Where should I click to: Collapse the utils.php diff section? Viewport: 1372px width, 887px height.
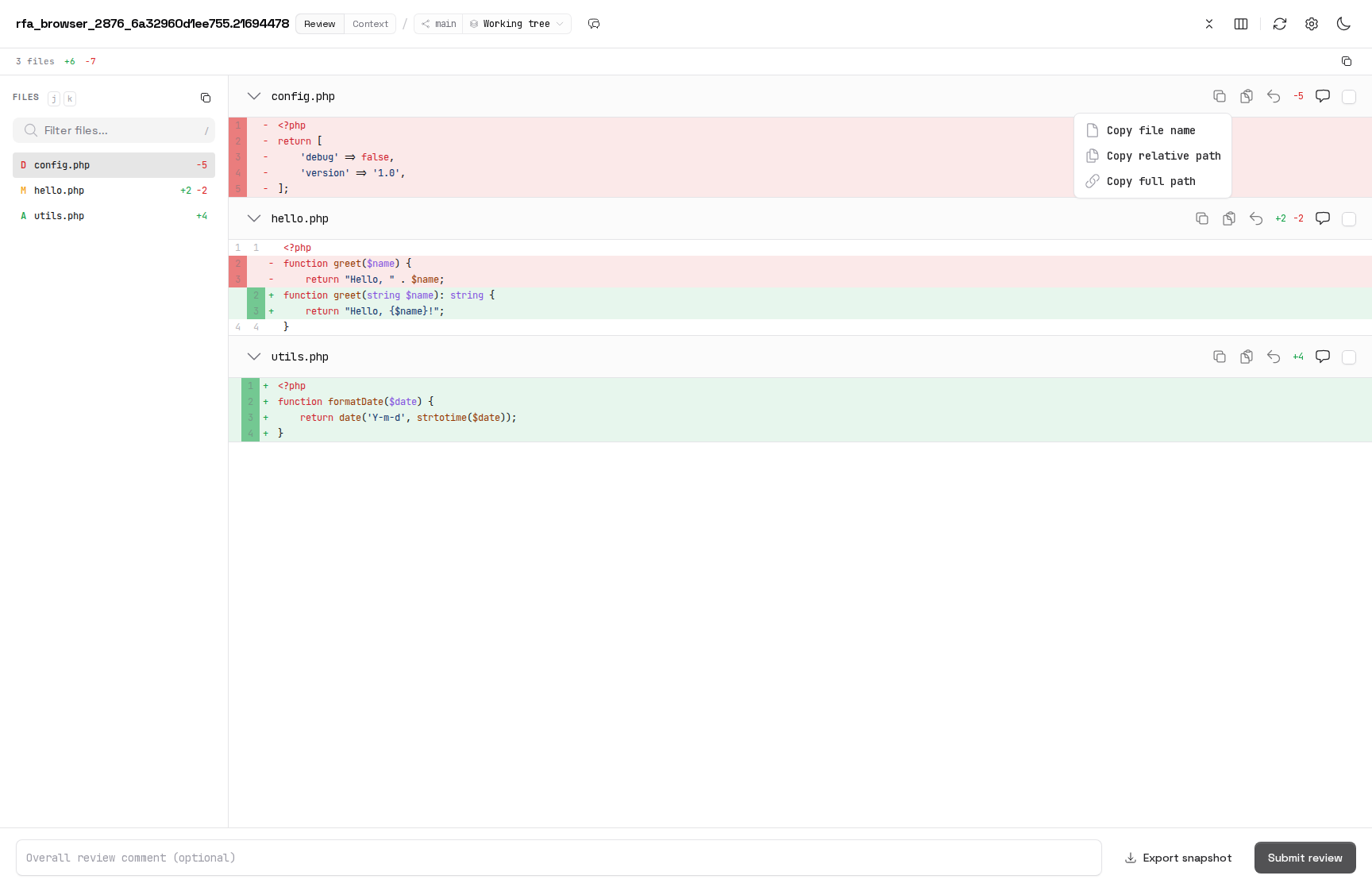254,357
